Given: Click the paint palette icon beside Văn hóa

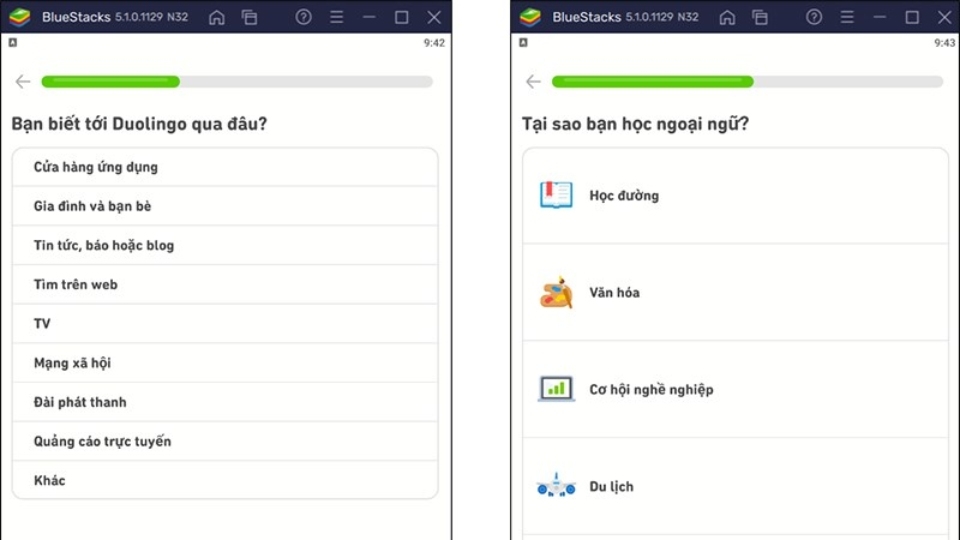Looking at the screenshot, I should [556, 293].
